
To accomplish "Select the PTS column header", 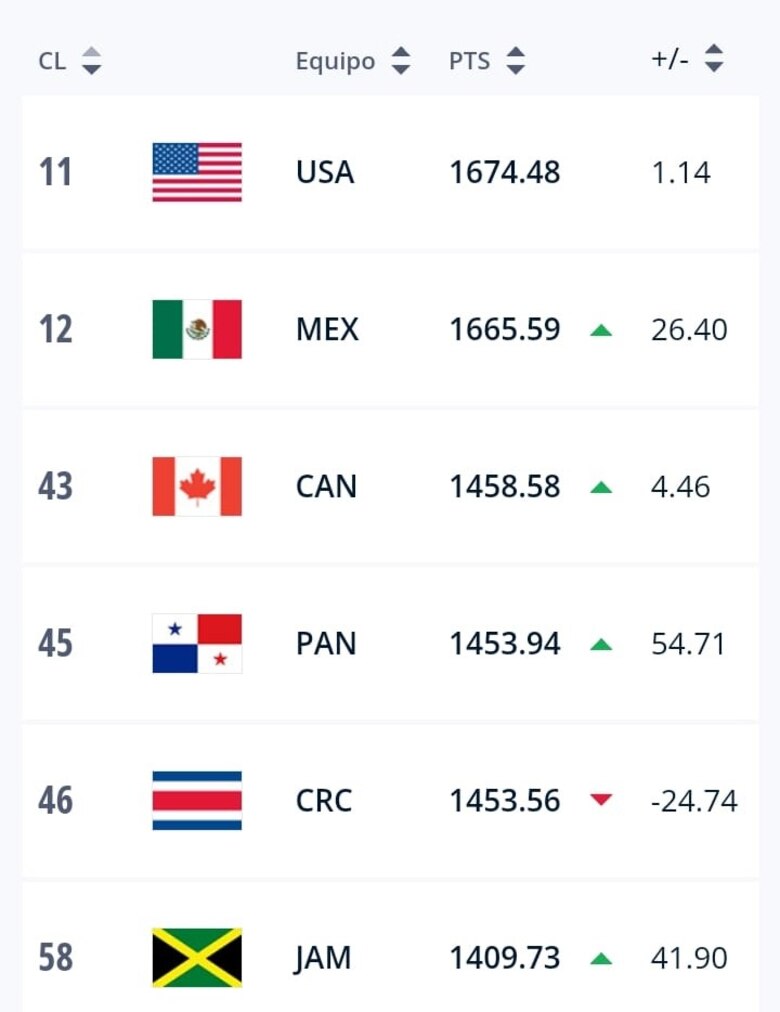I will pyautogui.click(x=470, y=60).
